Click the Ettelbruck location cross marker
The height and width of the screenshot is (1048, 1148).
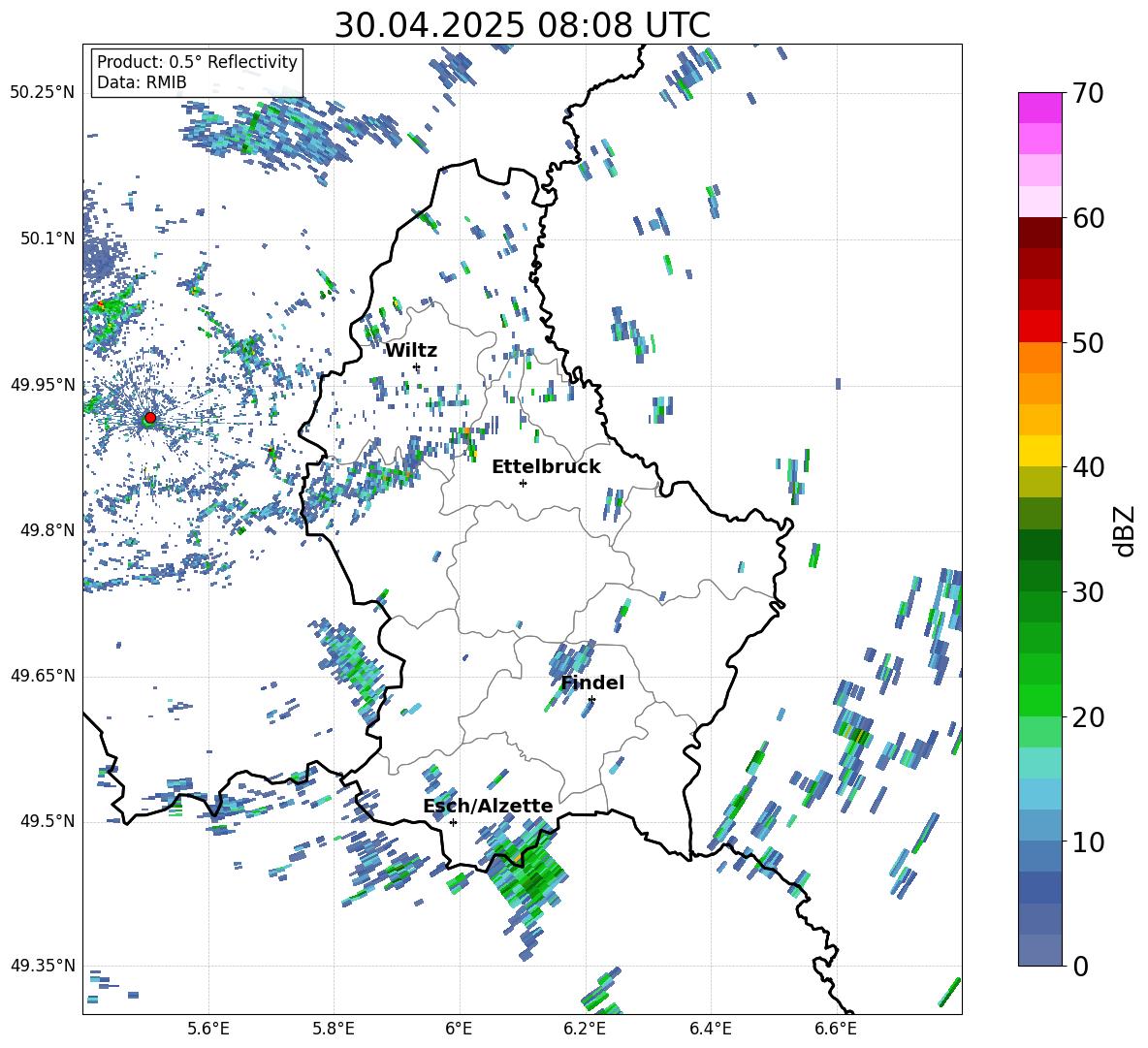coord(523,483)
